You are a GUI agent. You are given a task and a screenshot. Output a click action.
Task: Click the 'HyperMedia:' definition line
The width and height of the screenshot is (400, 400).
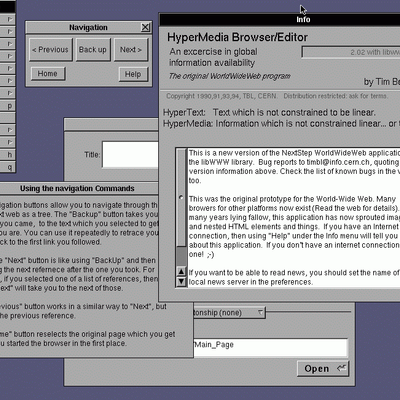[x=280, y=124]
